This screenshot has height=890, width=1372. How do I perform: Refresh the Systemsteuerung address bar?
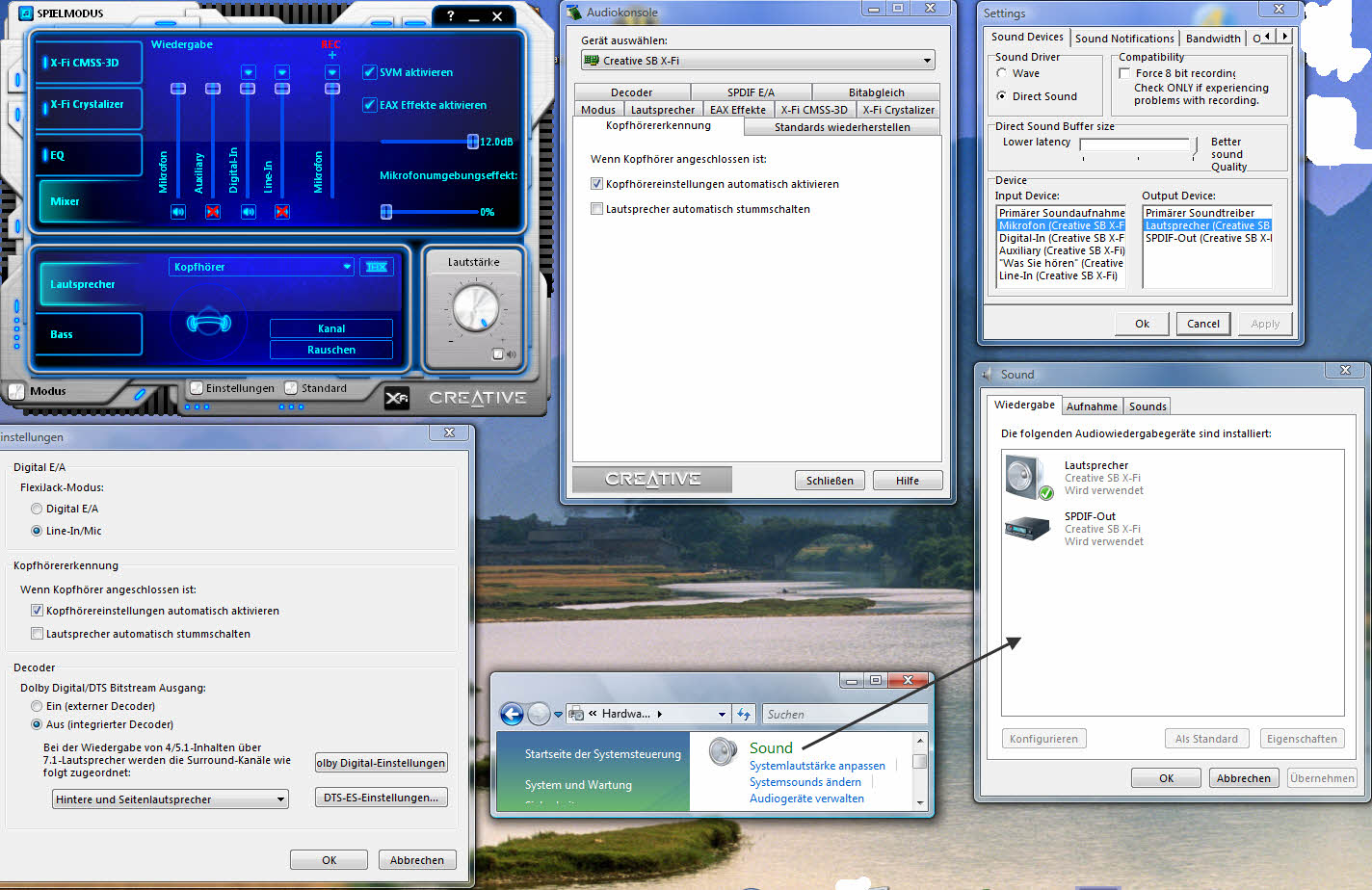[744, 714]
